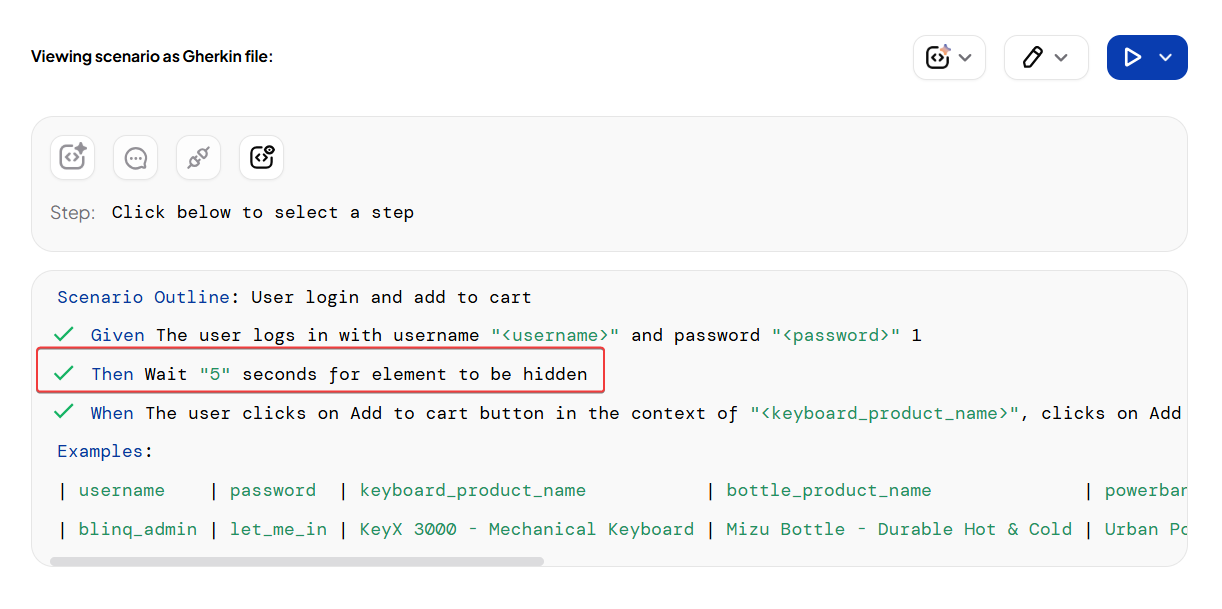Click the Scenario Outline title line

294,297
